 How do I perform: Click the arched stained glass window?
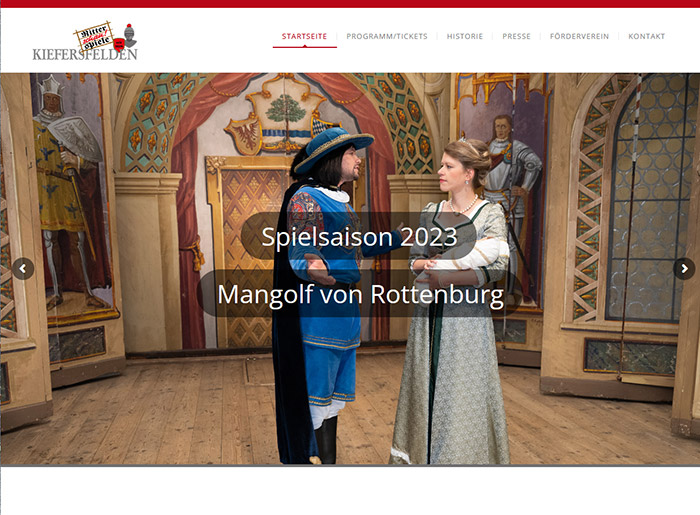tap(650, 196)
